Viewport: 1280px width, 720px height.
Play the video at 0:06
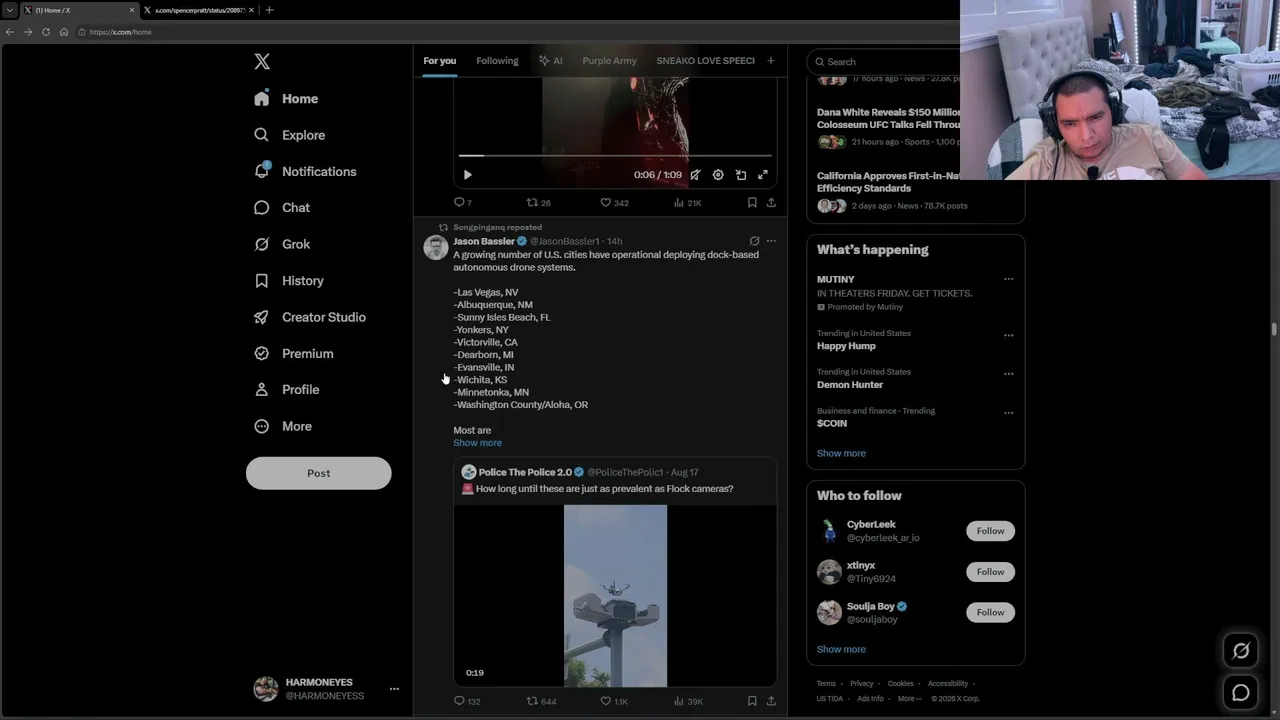coord(467,175)
